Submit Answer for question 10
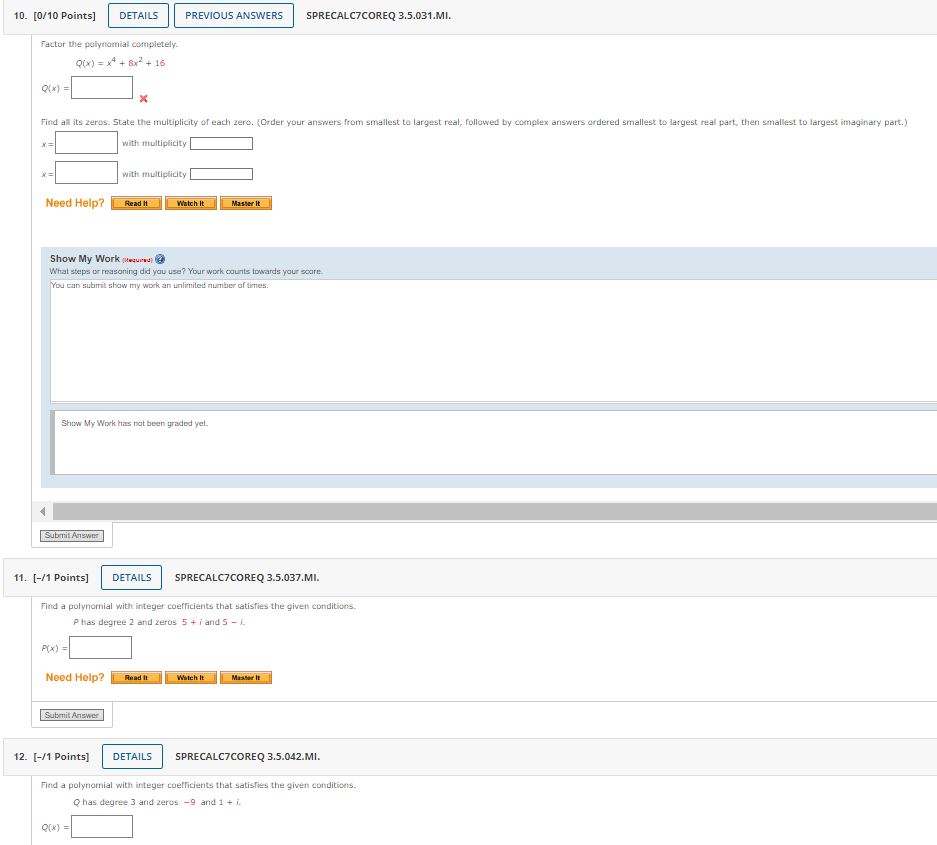937x845 pixels. click(x=71, y=535)
